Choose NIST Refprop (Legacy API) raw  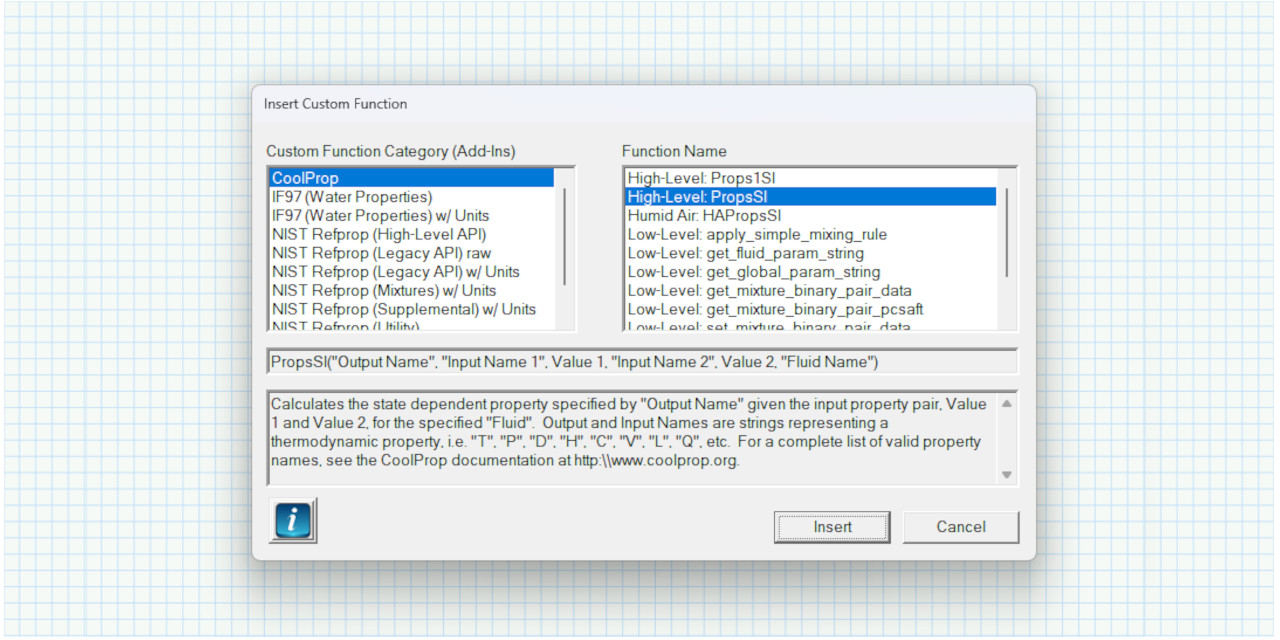[x=412, y=253]
